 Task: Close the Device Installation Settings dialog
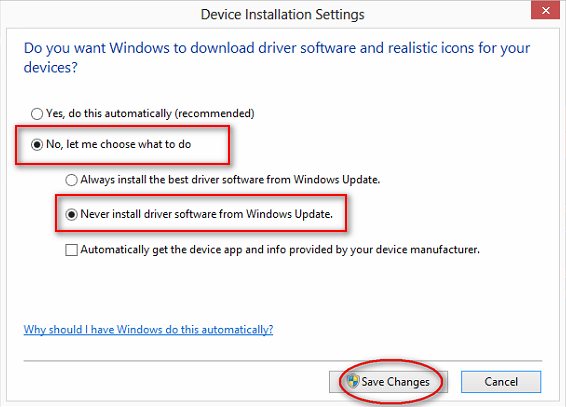[545, 10]
